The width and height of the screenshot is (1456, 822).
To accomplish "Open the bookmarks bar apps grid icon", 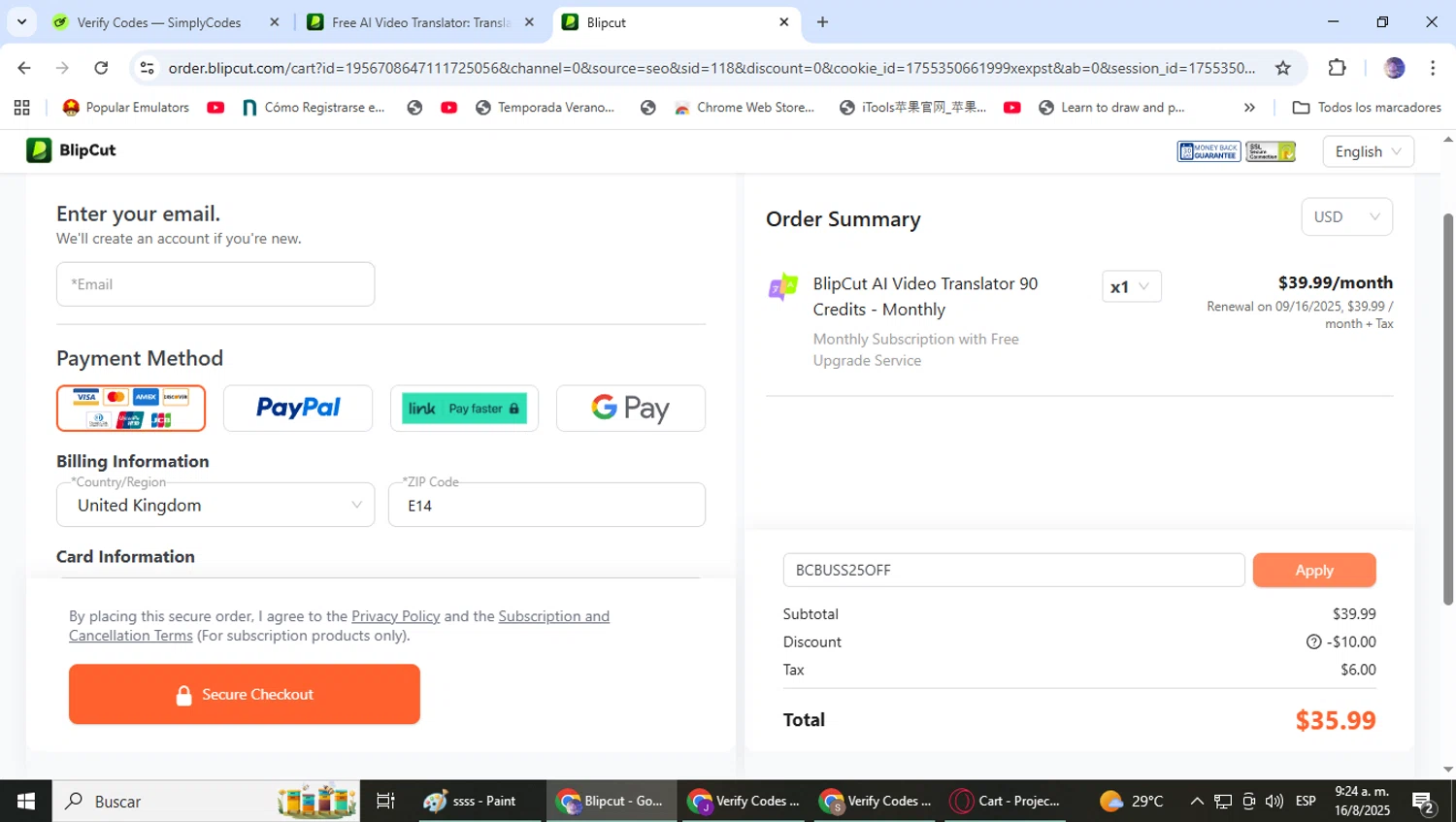I will click(22, 108).
